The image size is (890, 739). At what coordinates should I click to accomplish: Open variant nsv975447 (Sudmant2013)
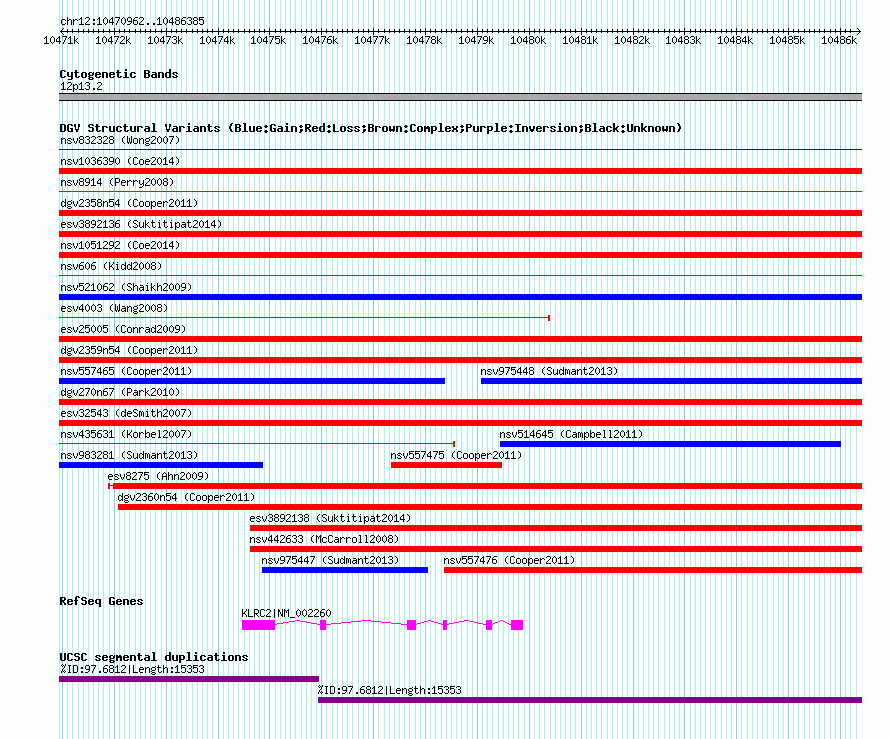(330, 560)
